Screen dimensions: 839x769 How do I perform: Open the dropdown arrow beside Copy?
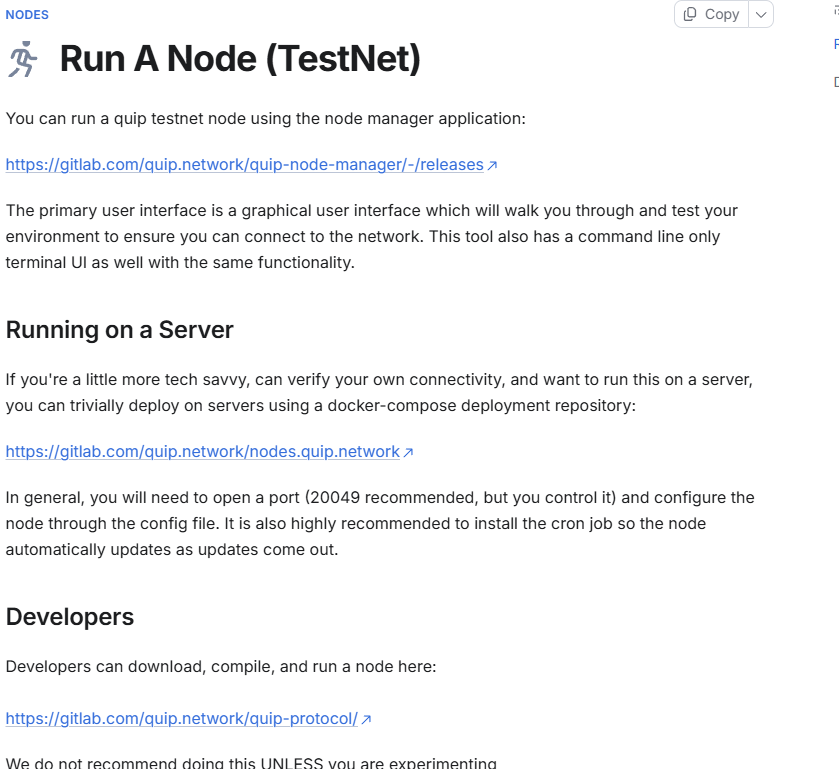(x=761, y=14)
